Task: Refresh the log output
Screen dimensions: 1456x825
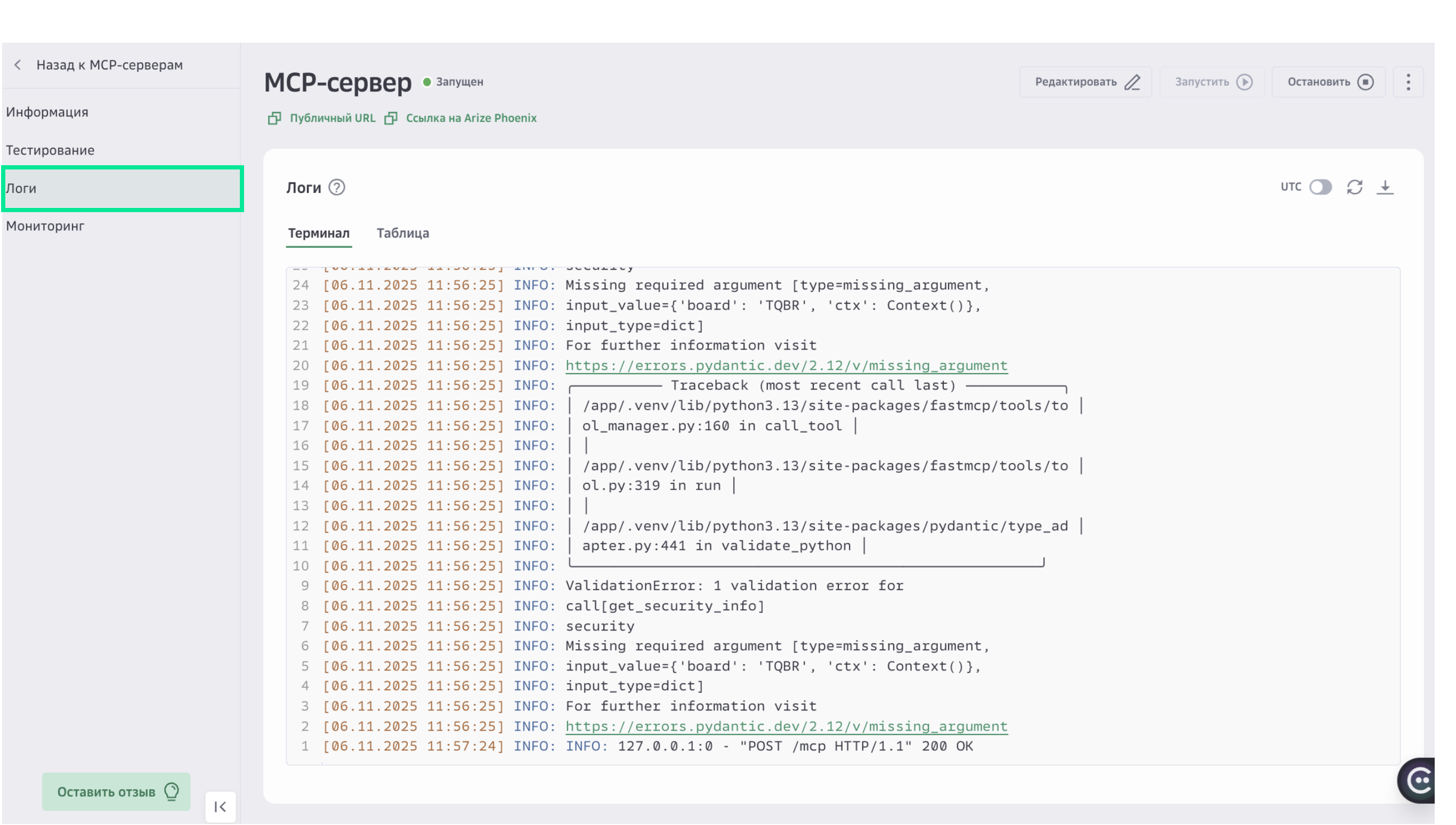Action: 1355,187
